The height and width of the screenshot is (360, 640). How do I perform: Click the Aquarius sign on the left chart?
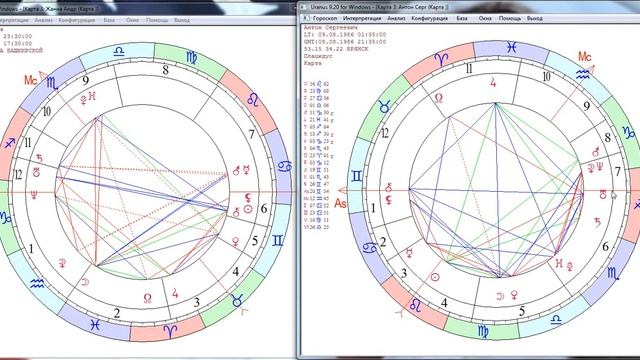pyautogui.click(x=37, y=284)
